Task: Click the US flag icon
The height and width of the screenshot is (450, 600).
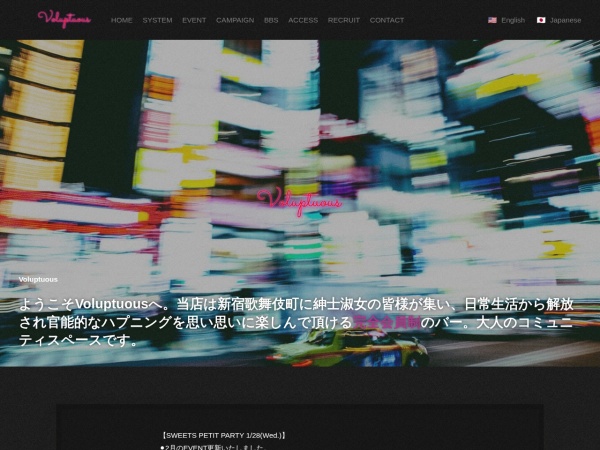Action: 492,20
